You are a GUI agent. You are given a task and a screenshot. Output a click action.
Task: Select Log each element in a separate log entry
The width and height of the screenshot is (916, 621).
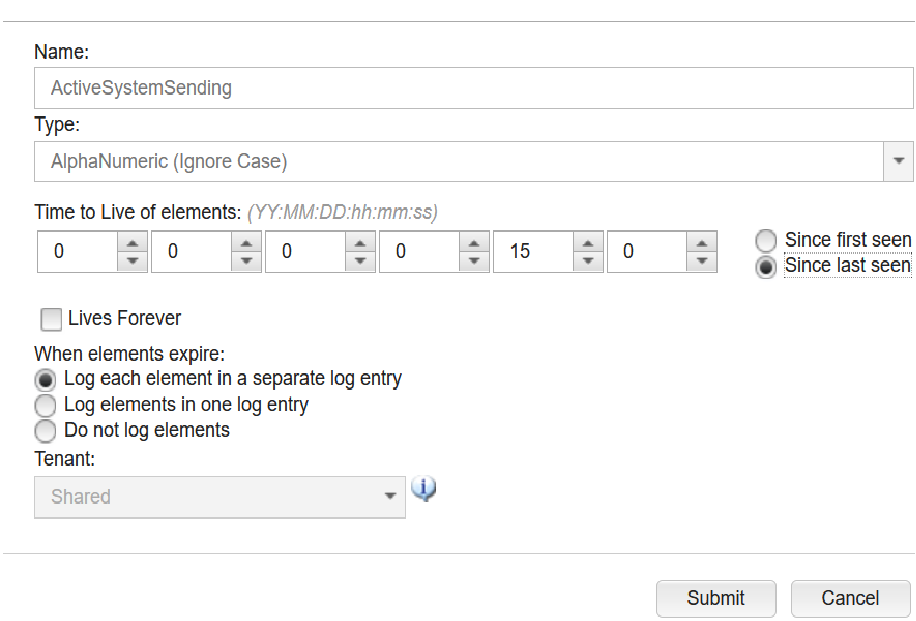[x=45, y=379]
